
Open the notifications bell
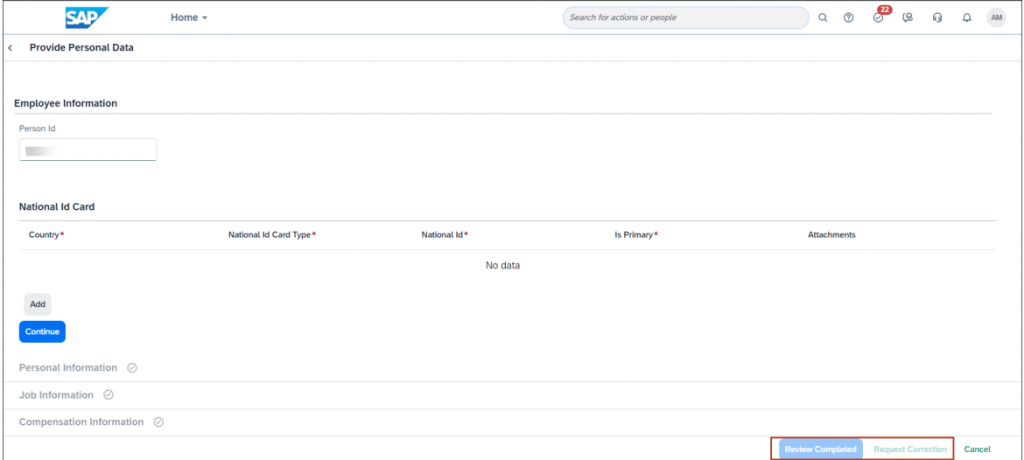click(x=967, y=18)
